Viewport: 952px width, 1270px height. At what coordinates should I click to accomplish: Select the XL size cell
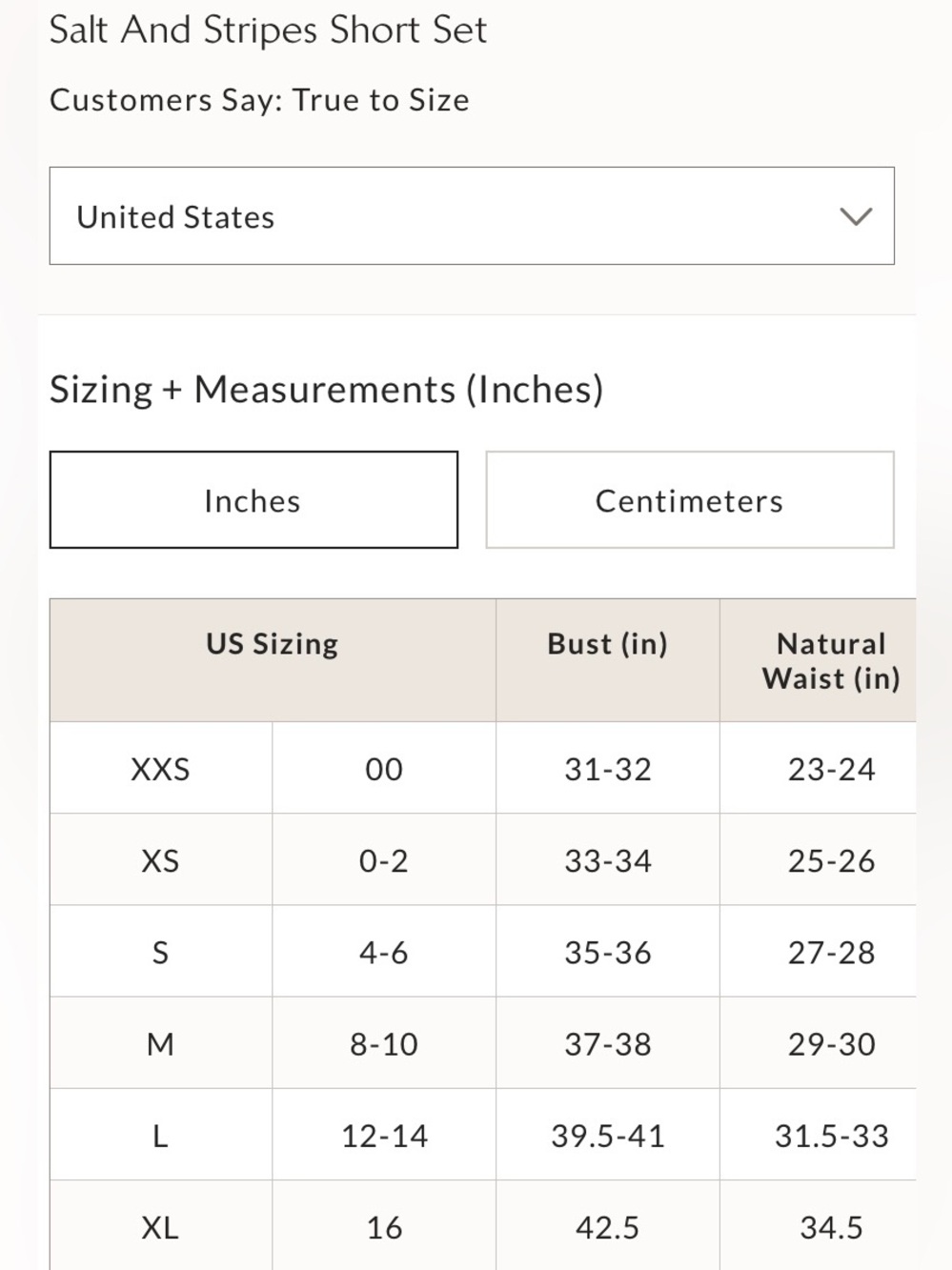coord(161,1225)
